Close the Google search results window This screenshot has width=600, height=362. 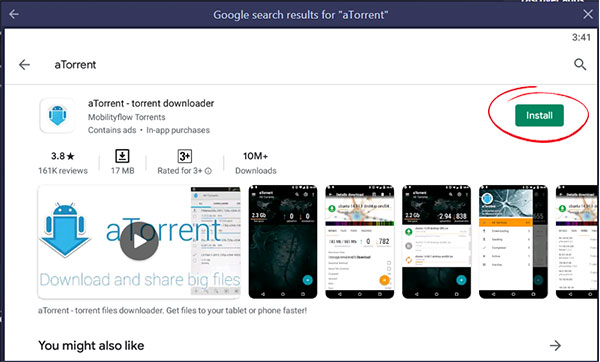(x=588, y=15)
